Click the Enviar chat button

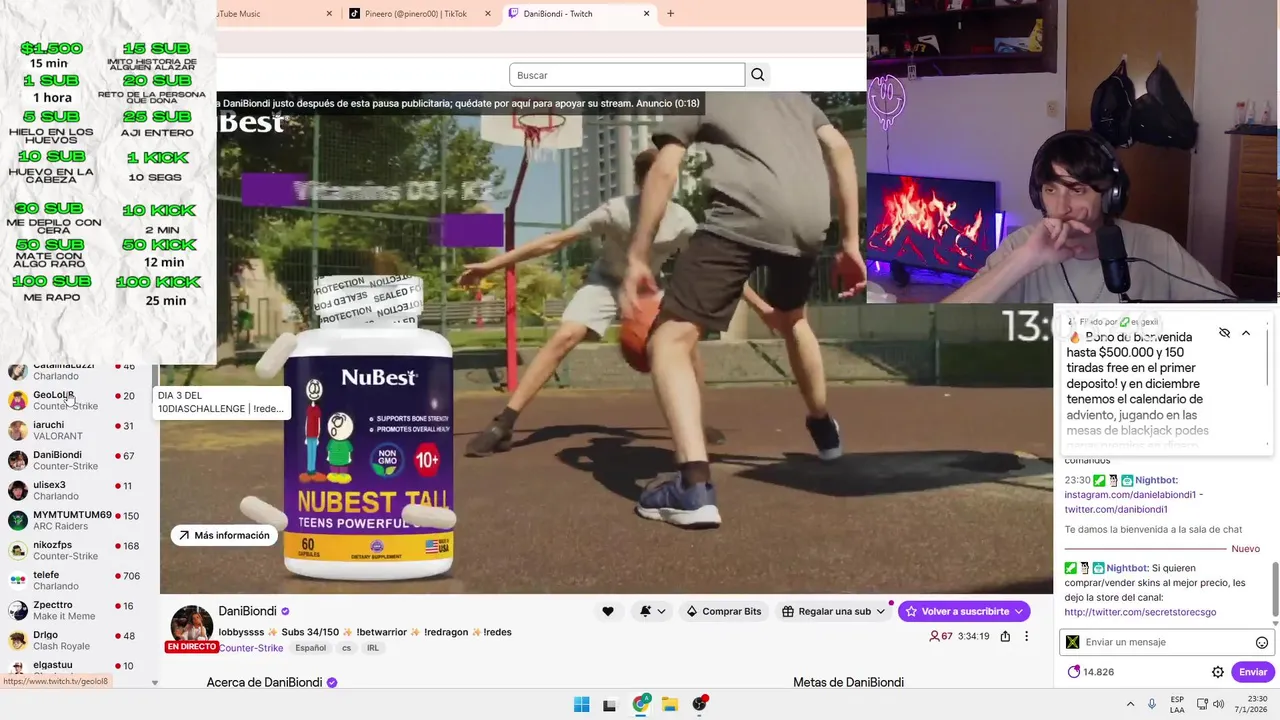(x=1253, y=672)
